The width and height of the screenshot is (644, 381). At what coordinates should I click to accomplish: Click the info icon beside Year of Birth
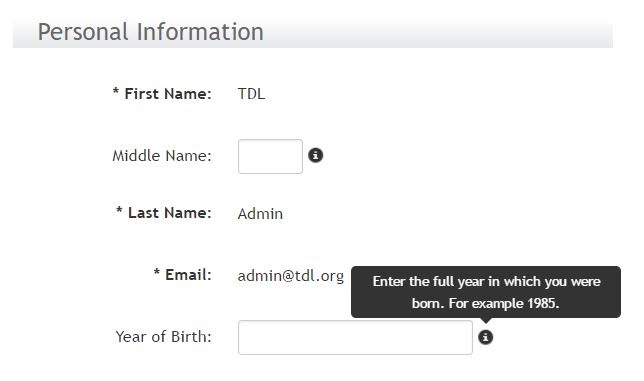point(485,337)
